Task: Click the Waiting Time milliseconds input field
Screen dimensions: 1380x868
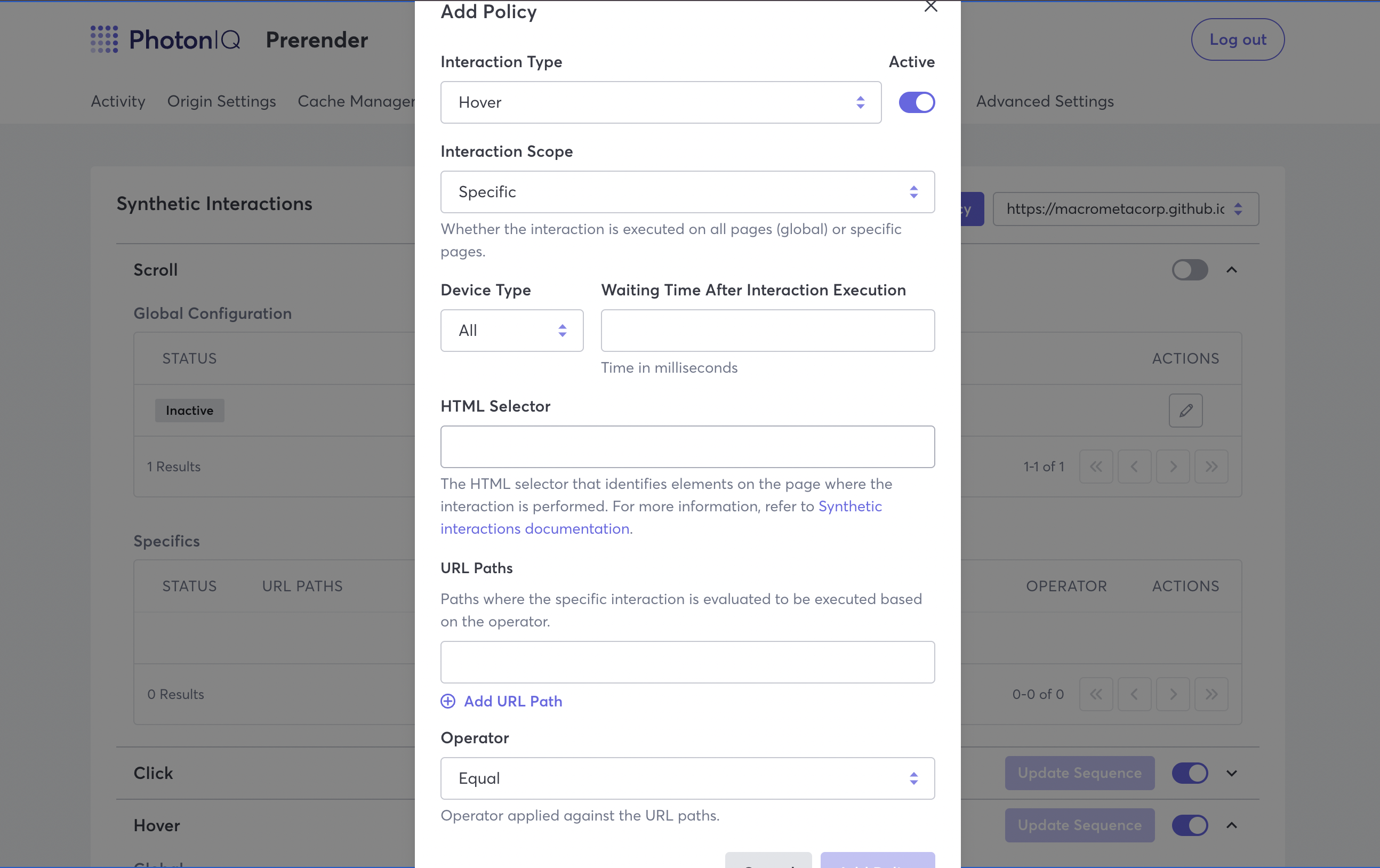Action: coord(767,331)
